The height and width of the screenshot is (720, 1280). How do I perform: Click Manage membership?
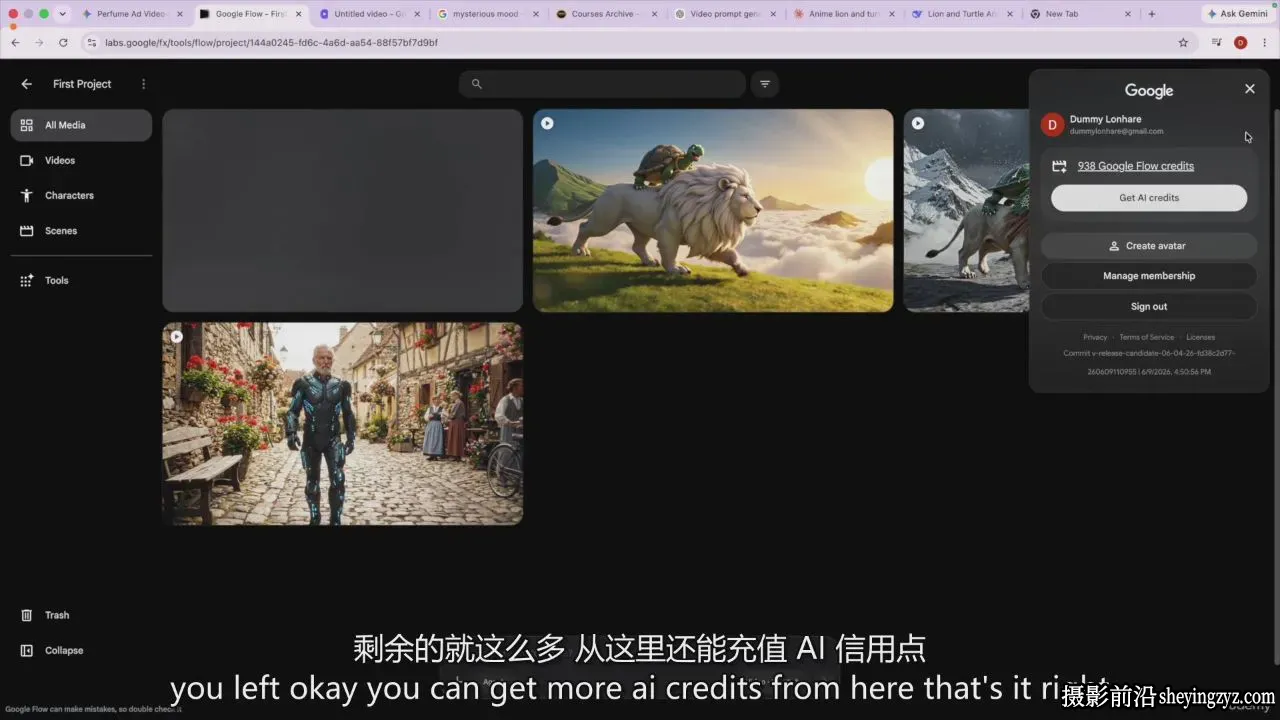point(1149,276)
